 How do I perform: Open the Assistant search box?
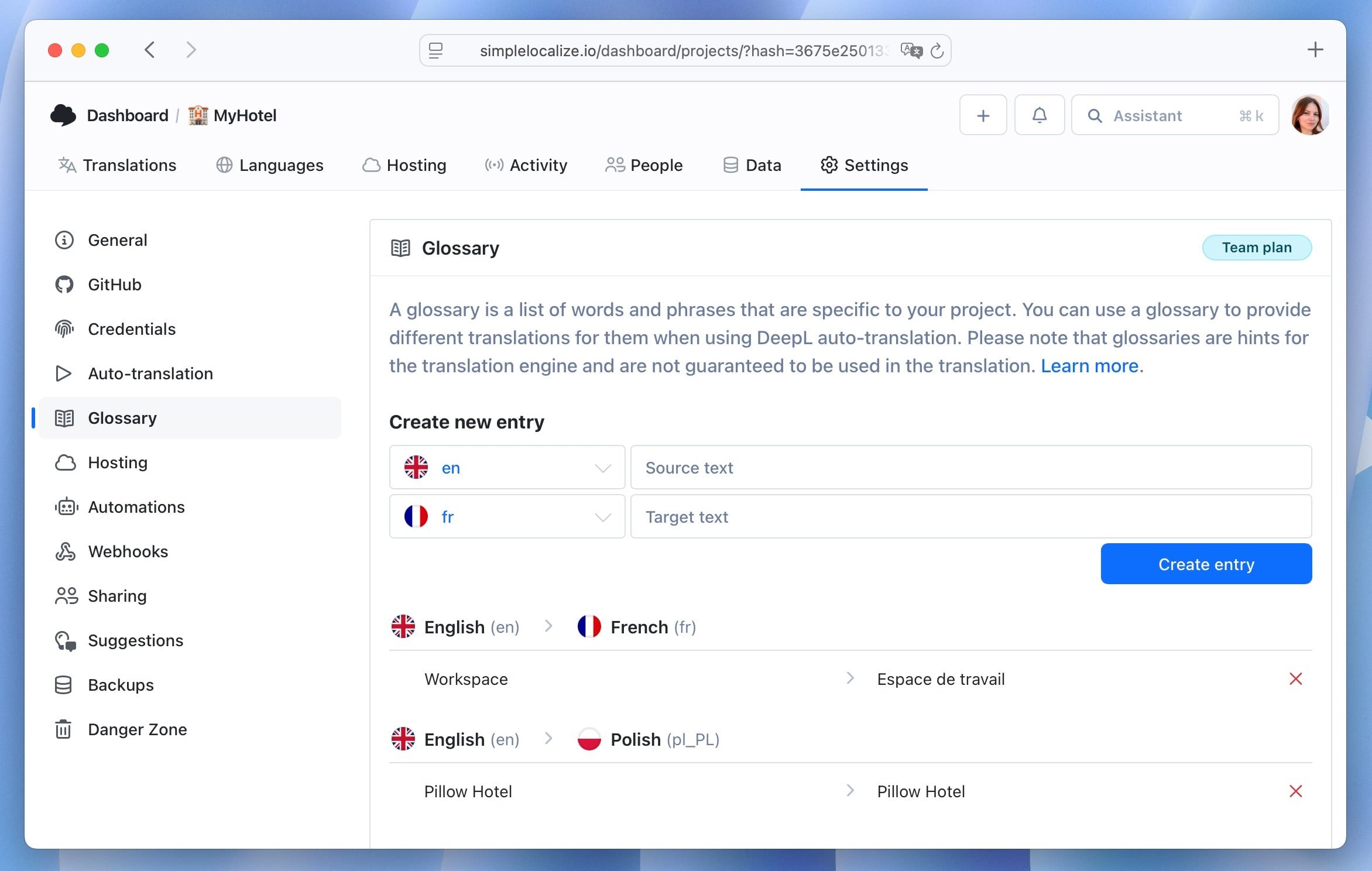pyautogui.click(x=1174, y=115)
